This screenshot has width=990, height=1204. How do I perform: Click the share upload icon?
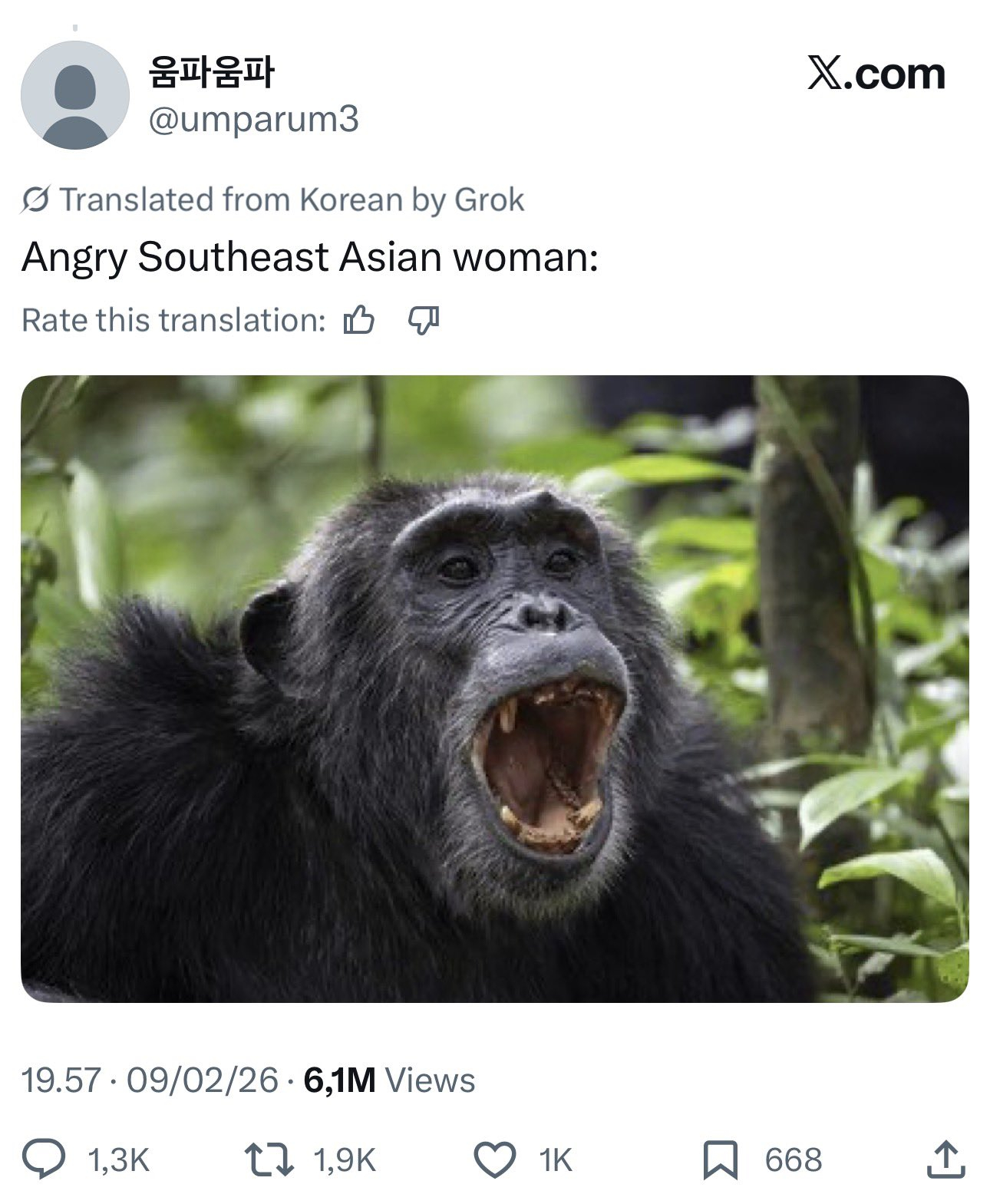[x=944, y=1159]
